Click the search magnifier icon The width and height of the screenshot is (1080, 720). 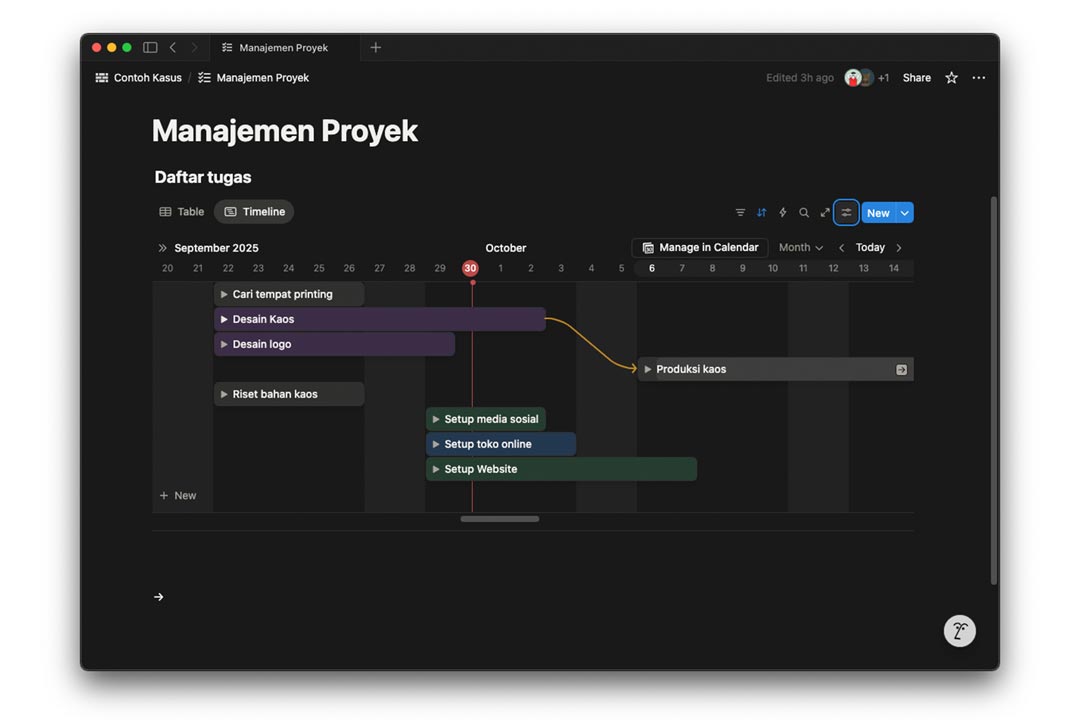(x=804, y=213)
